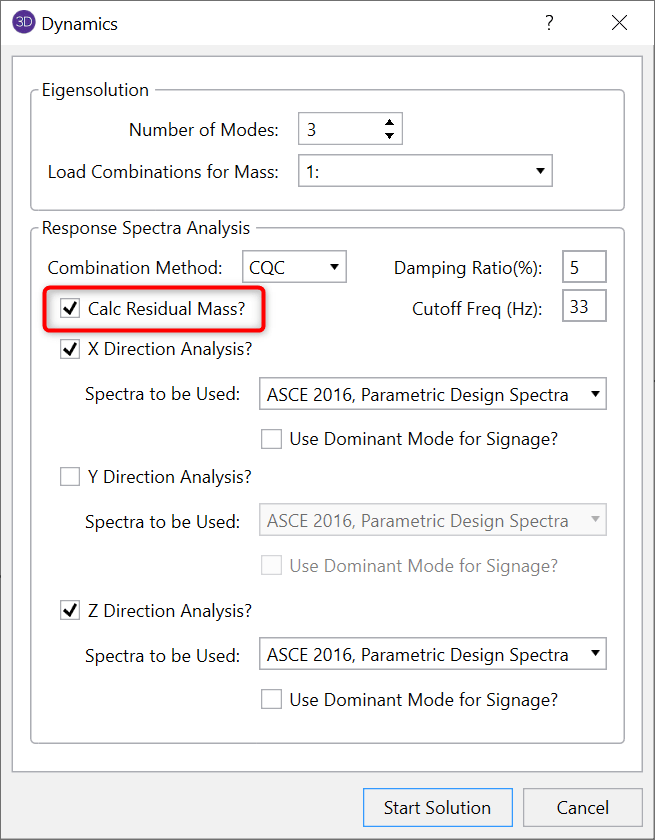Enable the Y Direction Analysis checkbox

(70, 477)
